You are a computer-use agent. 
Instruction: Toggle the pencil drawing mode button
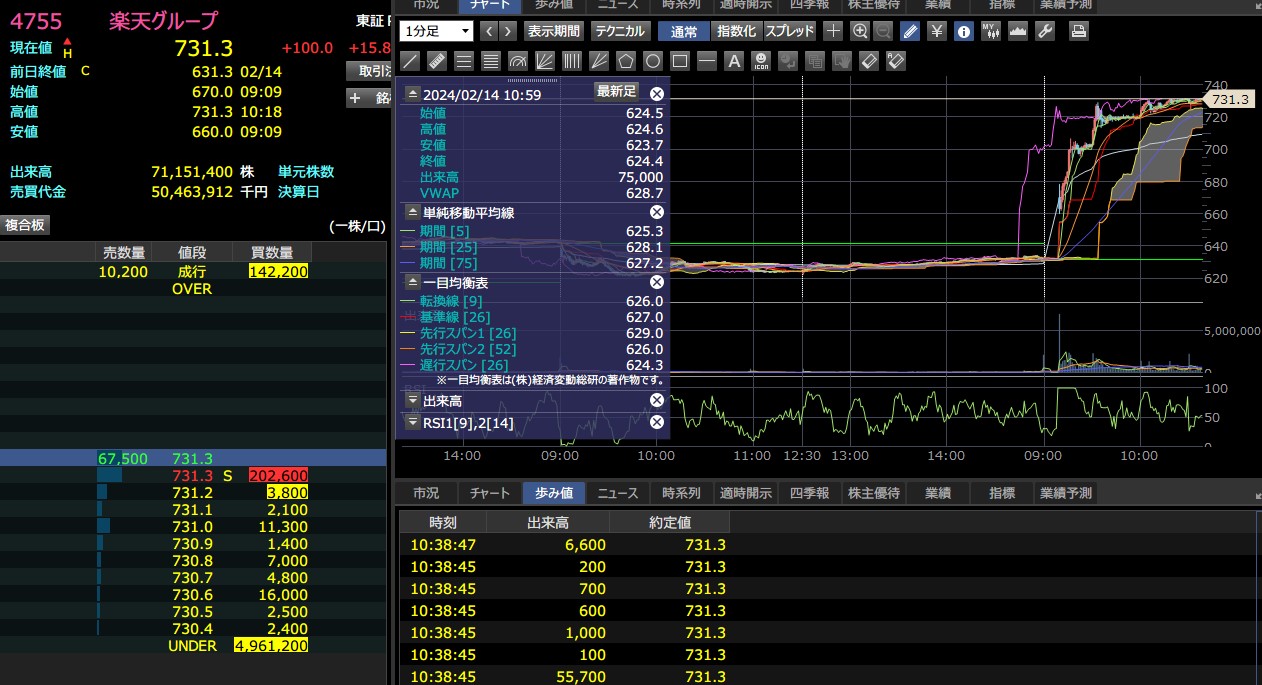point(910,31)
